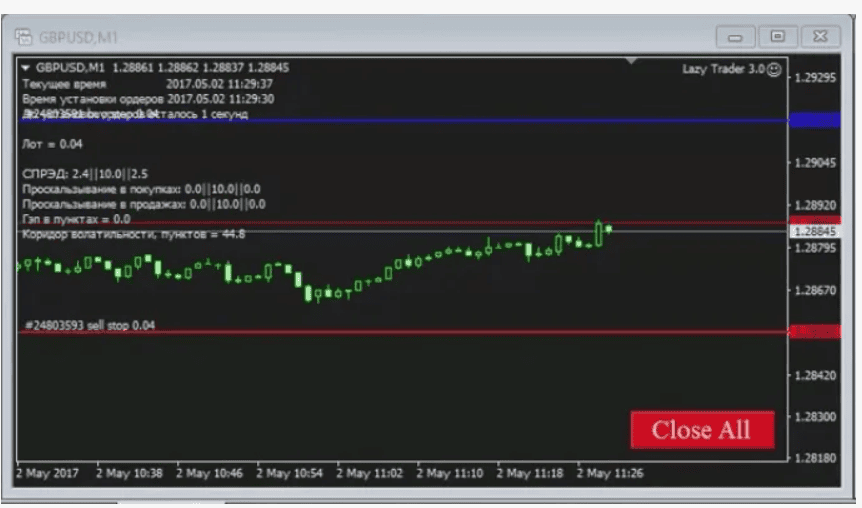The height and width of the screenshot is (508, 862).
Task: Click price level 1.28300 on scale
Action: tap(815, 417)
